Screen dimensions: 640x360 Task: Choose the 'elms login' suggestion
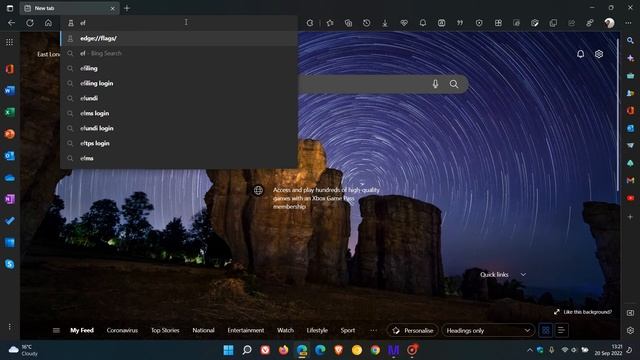179,113
